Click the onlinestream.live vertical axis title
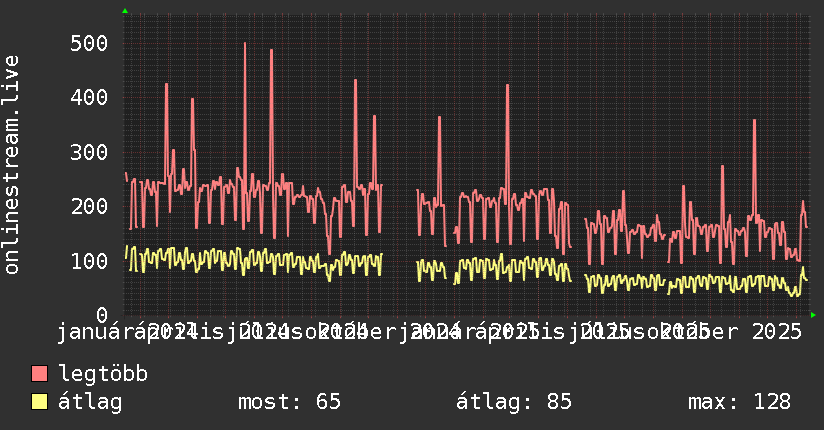The height and width of the screenshot is (430, 824). [x=11, y=165]
